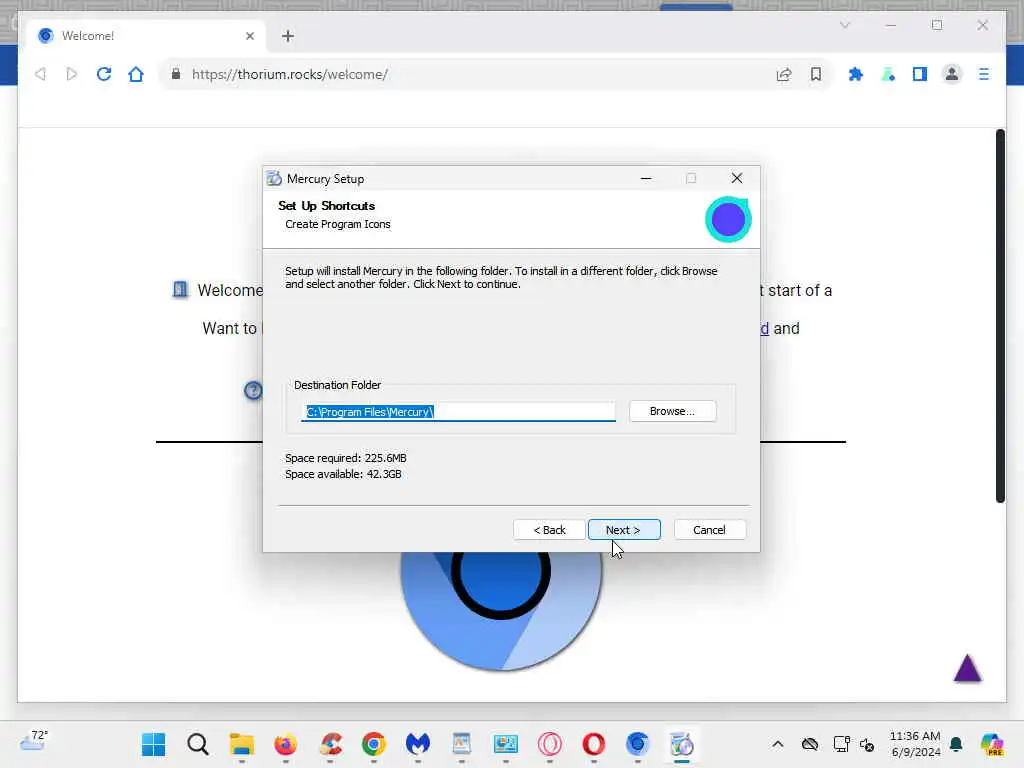
Task: Open the browser main menu icon
Action: tap(984, 74)
